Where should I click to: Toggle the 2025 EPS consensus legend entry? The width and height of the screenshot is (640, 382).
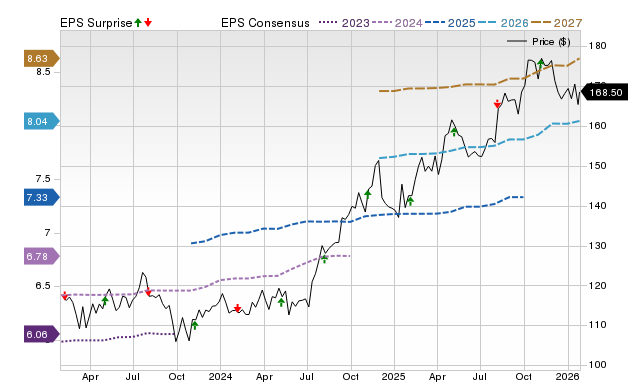pos(450,23)
